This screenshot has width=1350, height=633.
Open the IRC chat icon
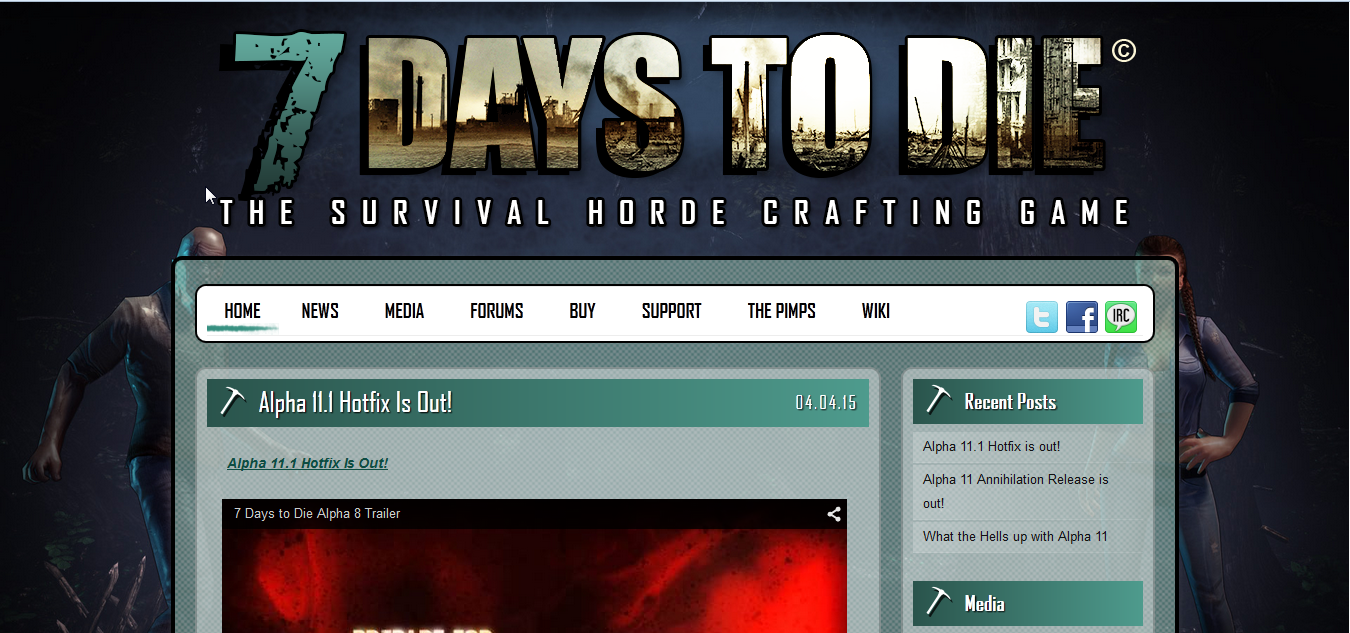click(1121, 317)
